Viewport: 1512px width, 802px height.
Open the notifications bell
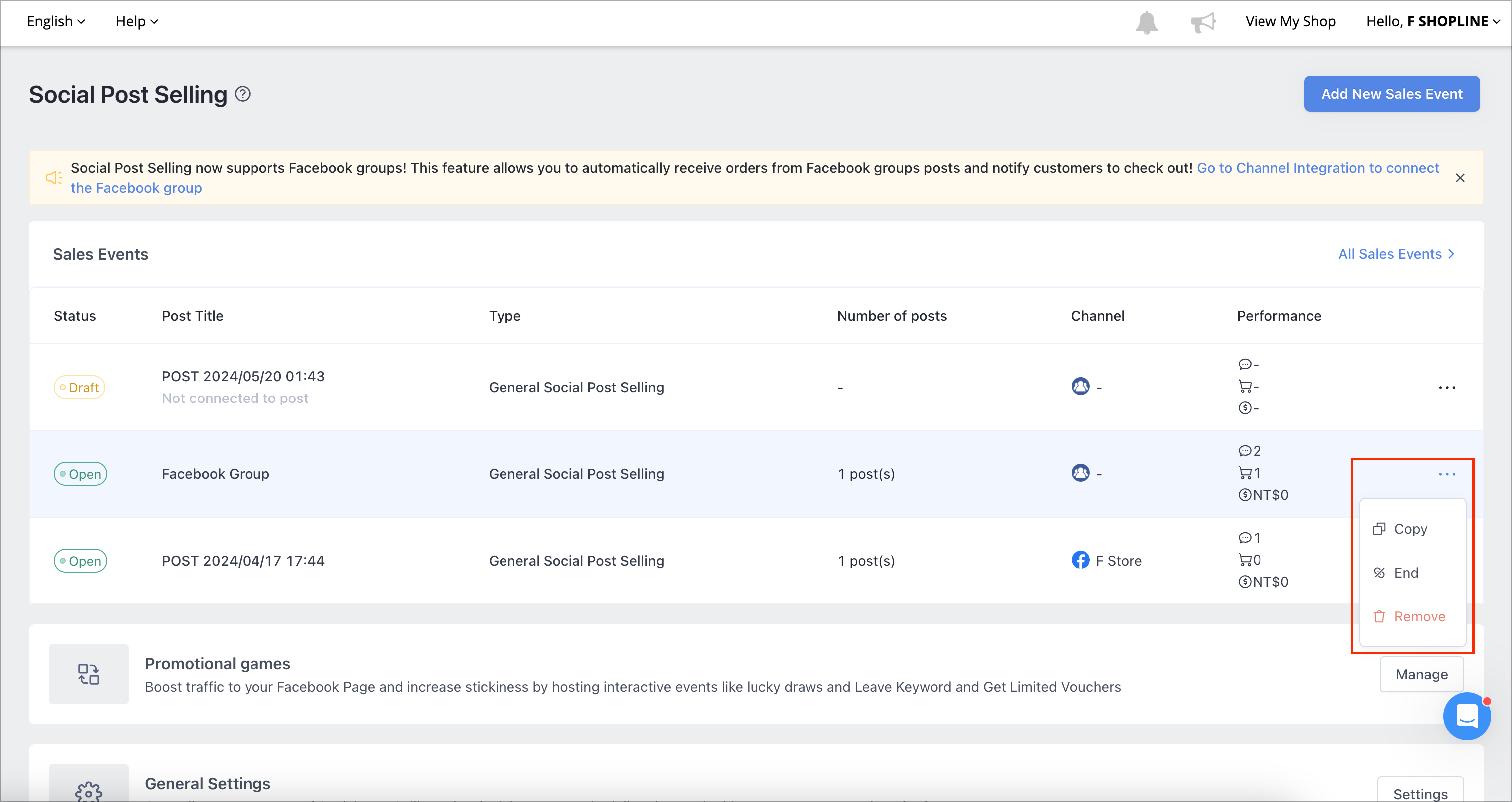1146,22
